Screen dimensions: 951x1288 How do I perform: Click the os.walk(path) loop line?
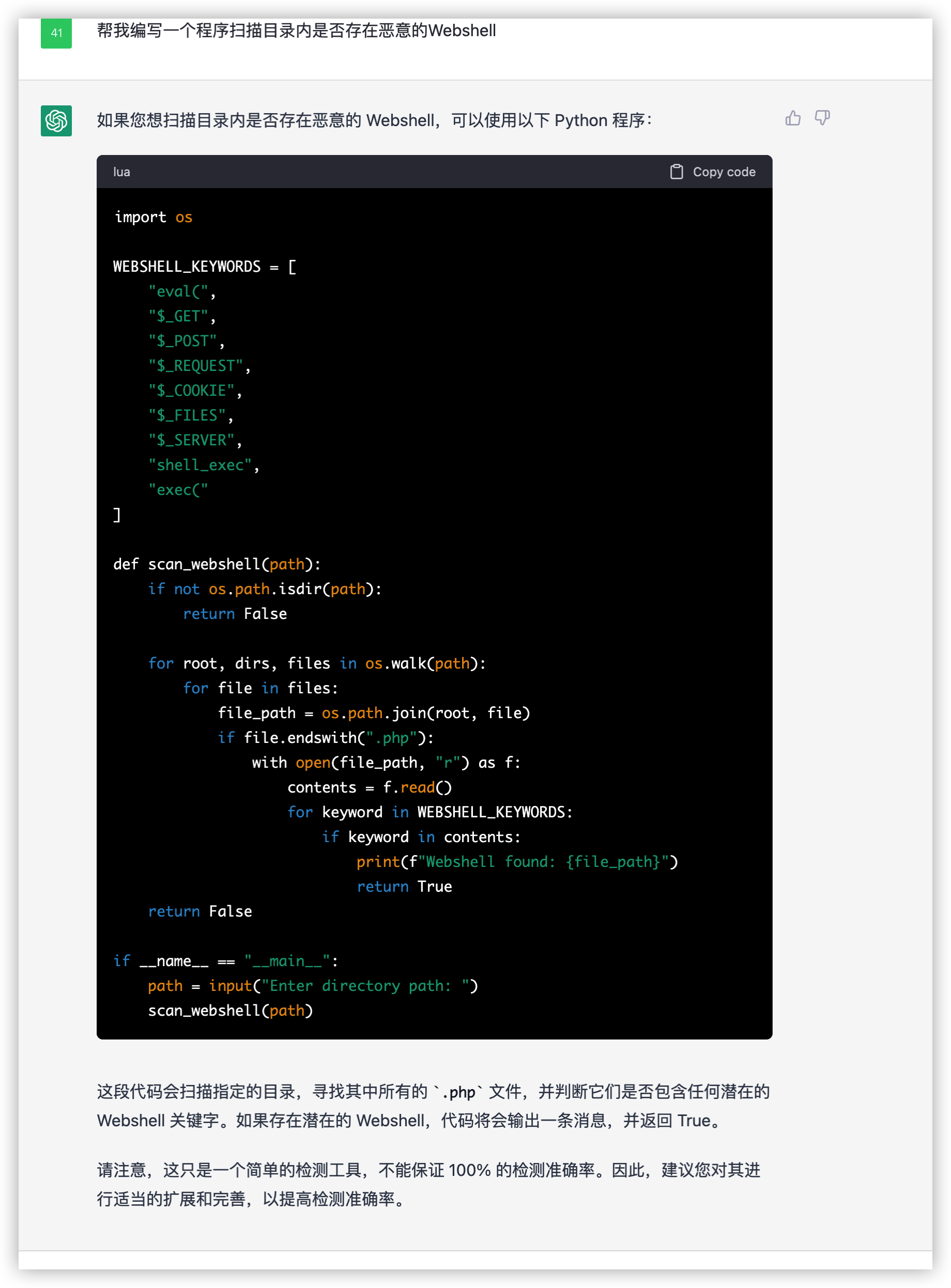[x=317, y=663]
